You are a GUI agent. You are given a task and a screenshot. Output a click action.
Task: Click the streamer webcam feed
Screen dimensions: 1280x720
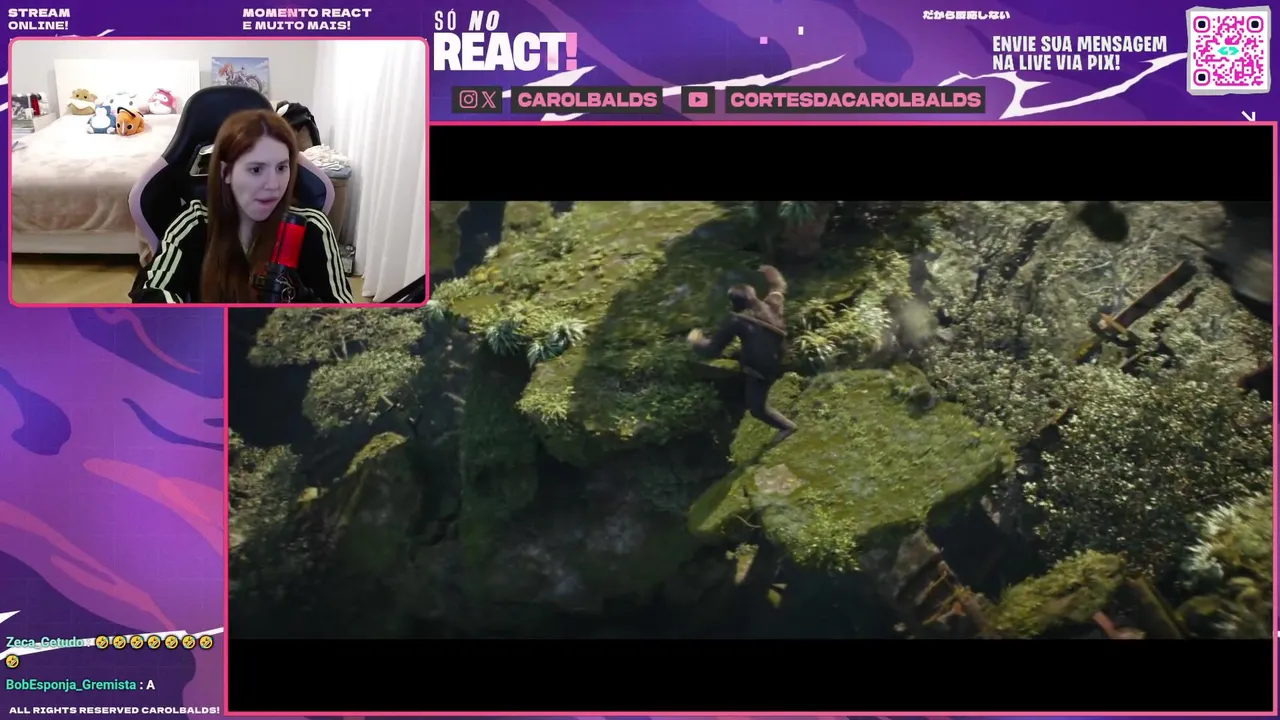coord(218,172)
